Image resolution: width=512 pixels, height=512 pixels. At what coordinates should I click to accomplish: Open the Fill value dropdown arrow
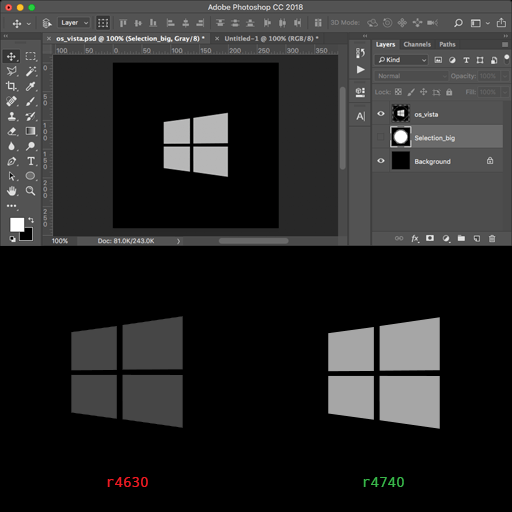click(x=505, y=92)
